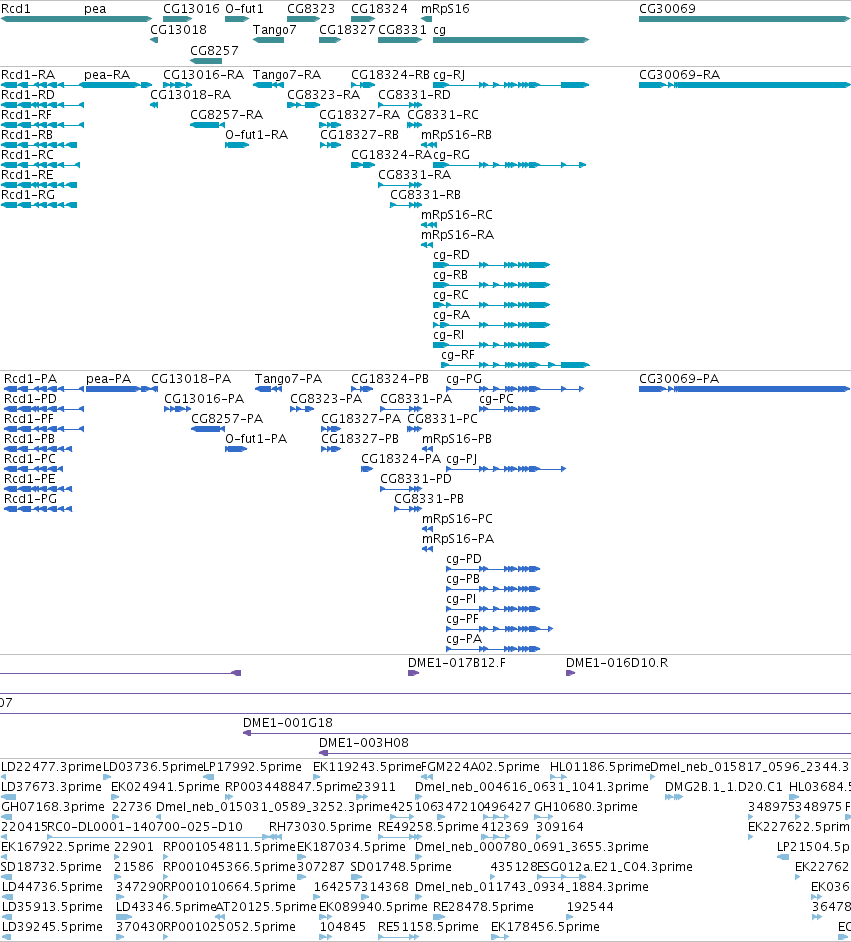This screenshot has width=851, height=942.
Task: Click the GH10680.3prime EST label
Action: click(x=586, y=807)
